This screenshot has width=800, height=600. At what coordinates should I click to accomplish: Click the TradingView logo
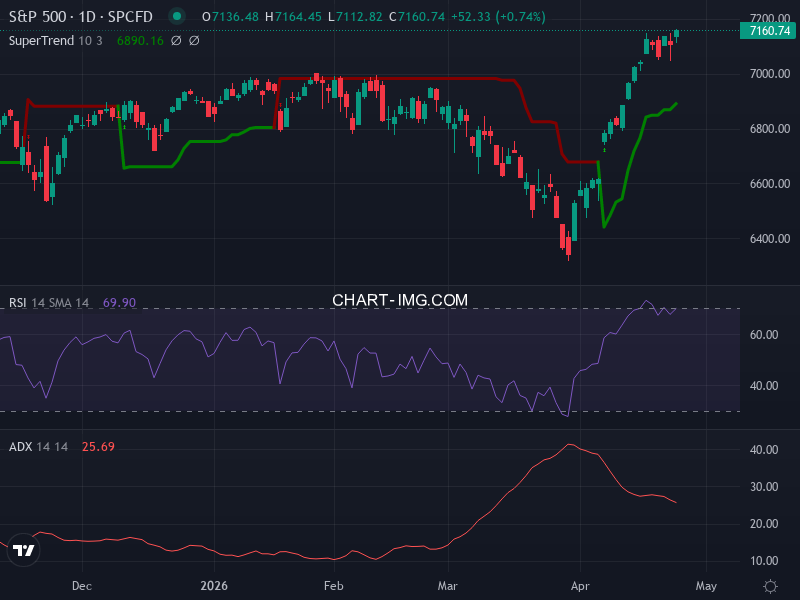pyautogui.click(x=25, y=548)
